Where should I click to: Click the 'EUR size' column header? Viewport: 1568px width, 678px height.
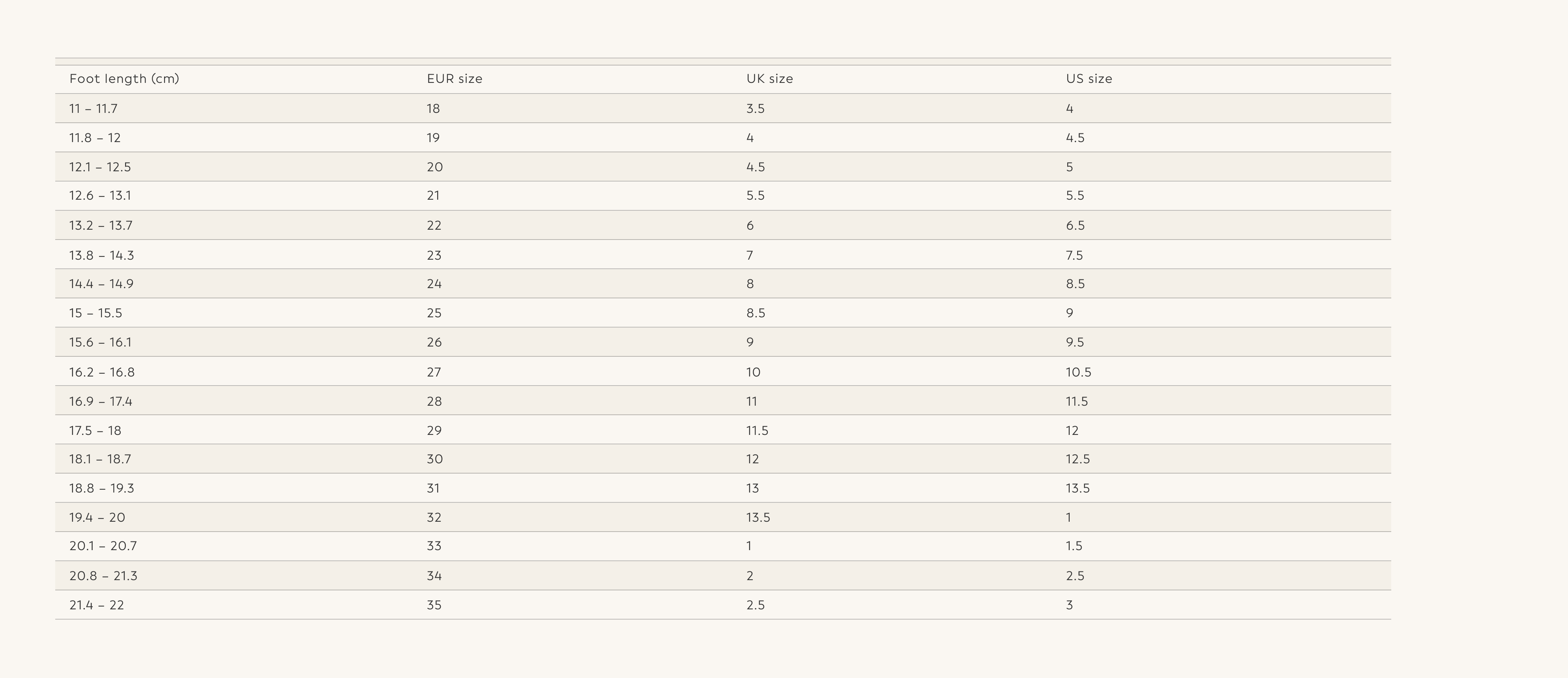(454, 79)
